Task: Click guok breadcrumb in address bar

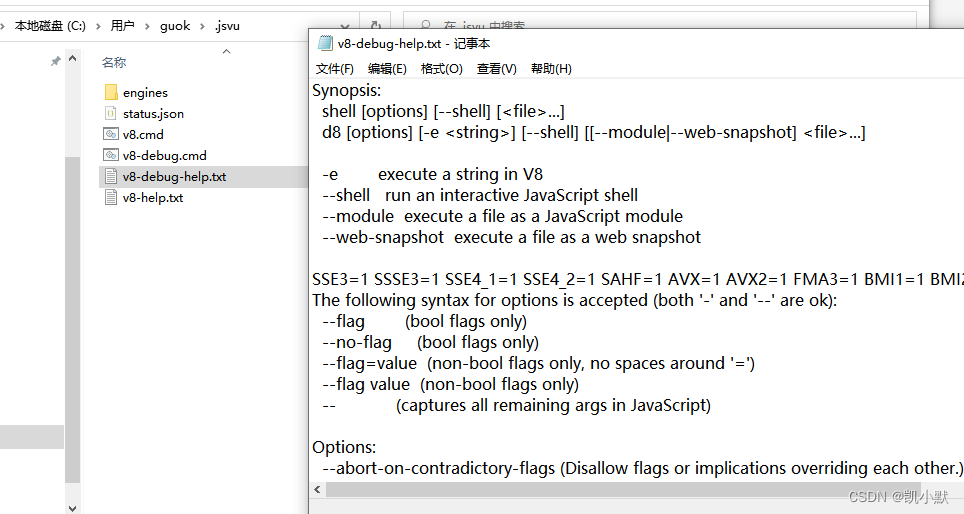Action: point(175,26)
